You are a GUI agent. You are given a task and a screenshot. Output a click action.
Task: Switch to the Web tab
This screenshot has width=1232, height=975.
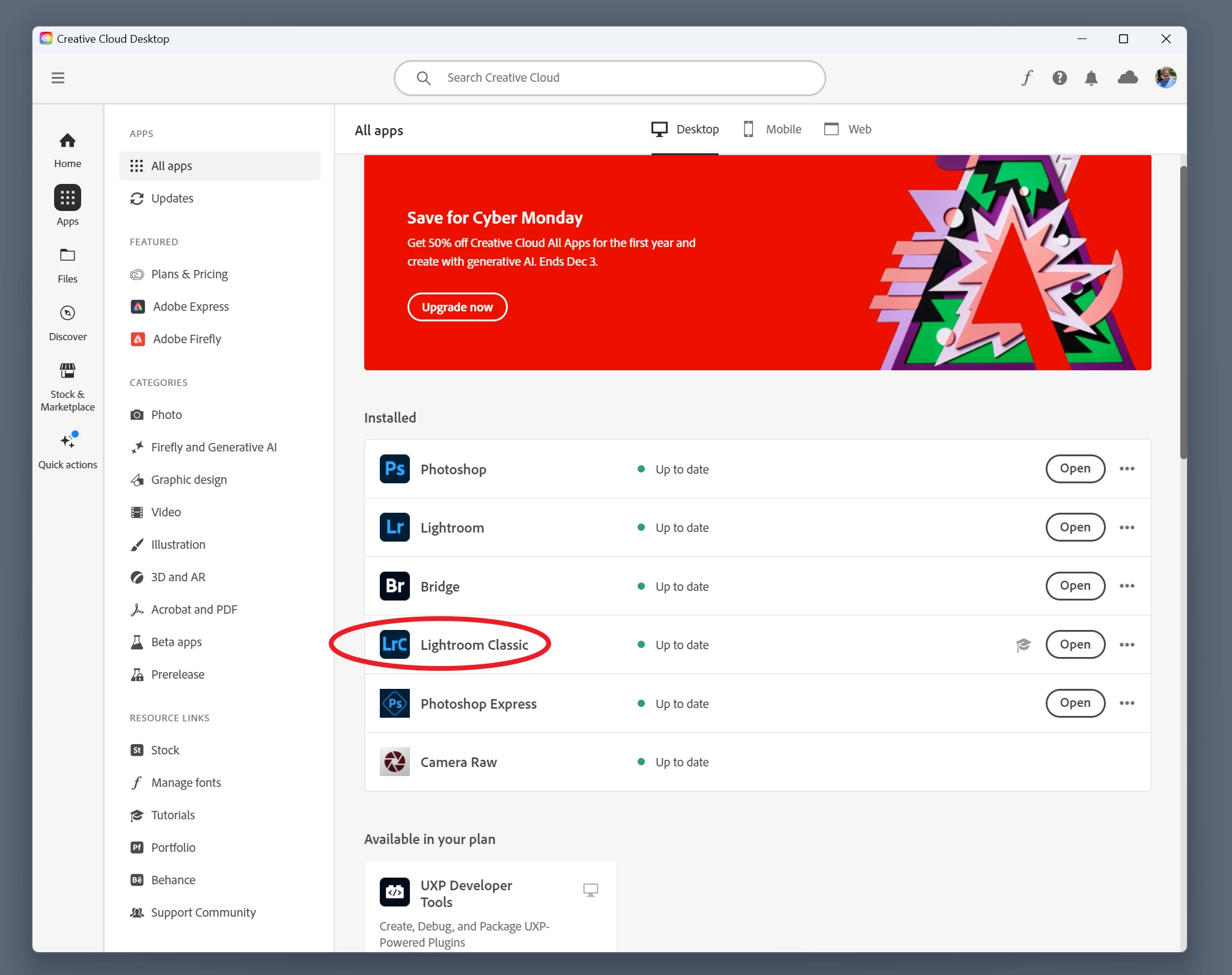click(x=847, y=129)
